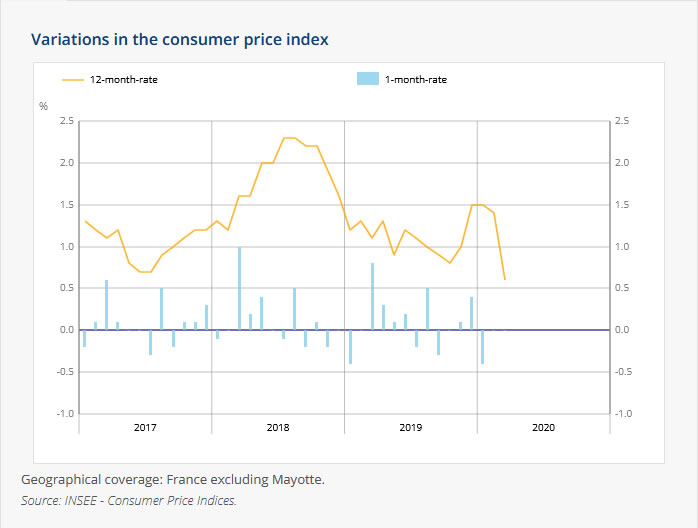This screenshot has width=698, height=528.
Task: Click the chart title about consumer price index
Action: [x=180, y=40]
